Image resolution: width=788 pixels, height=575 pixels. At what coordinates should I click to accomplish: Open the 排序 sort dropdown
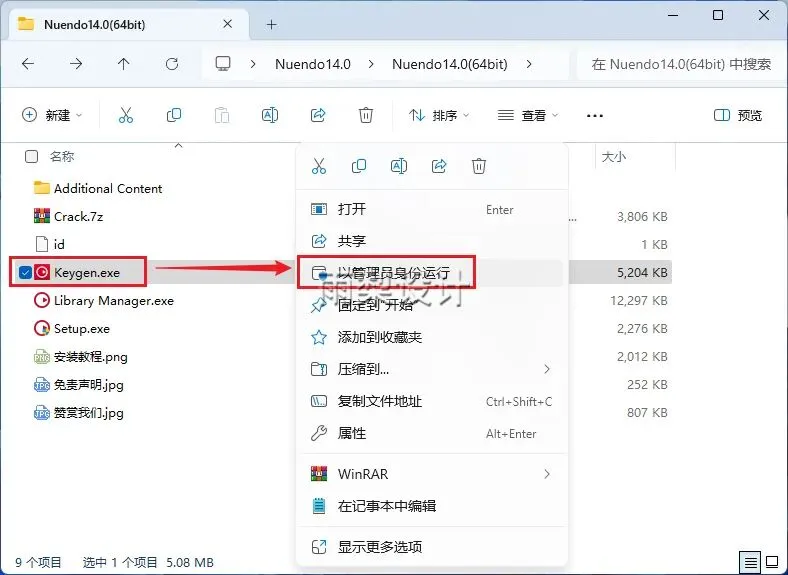click(x=439, y=115)
